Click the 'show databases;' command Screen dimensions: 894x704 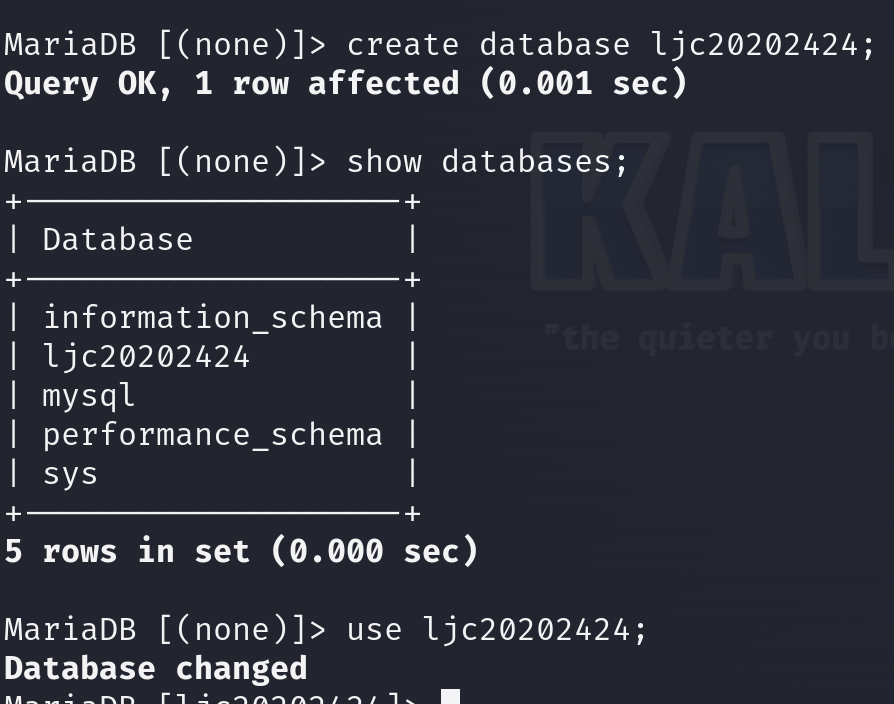coord(487,161)
